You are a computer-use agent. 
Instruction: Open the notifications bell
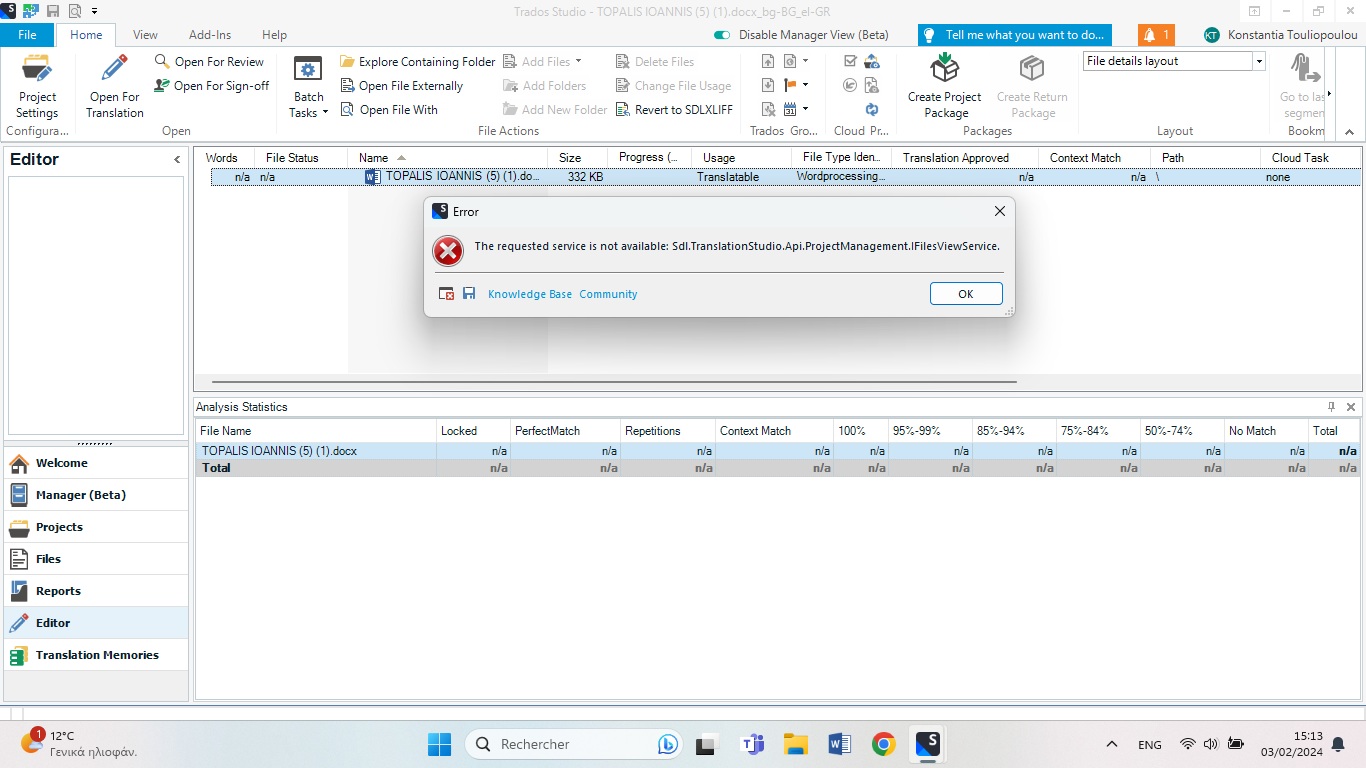(x=1157, y=35)
